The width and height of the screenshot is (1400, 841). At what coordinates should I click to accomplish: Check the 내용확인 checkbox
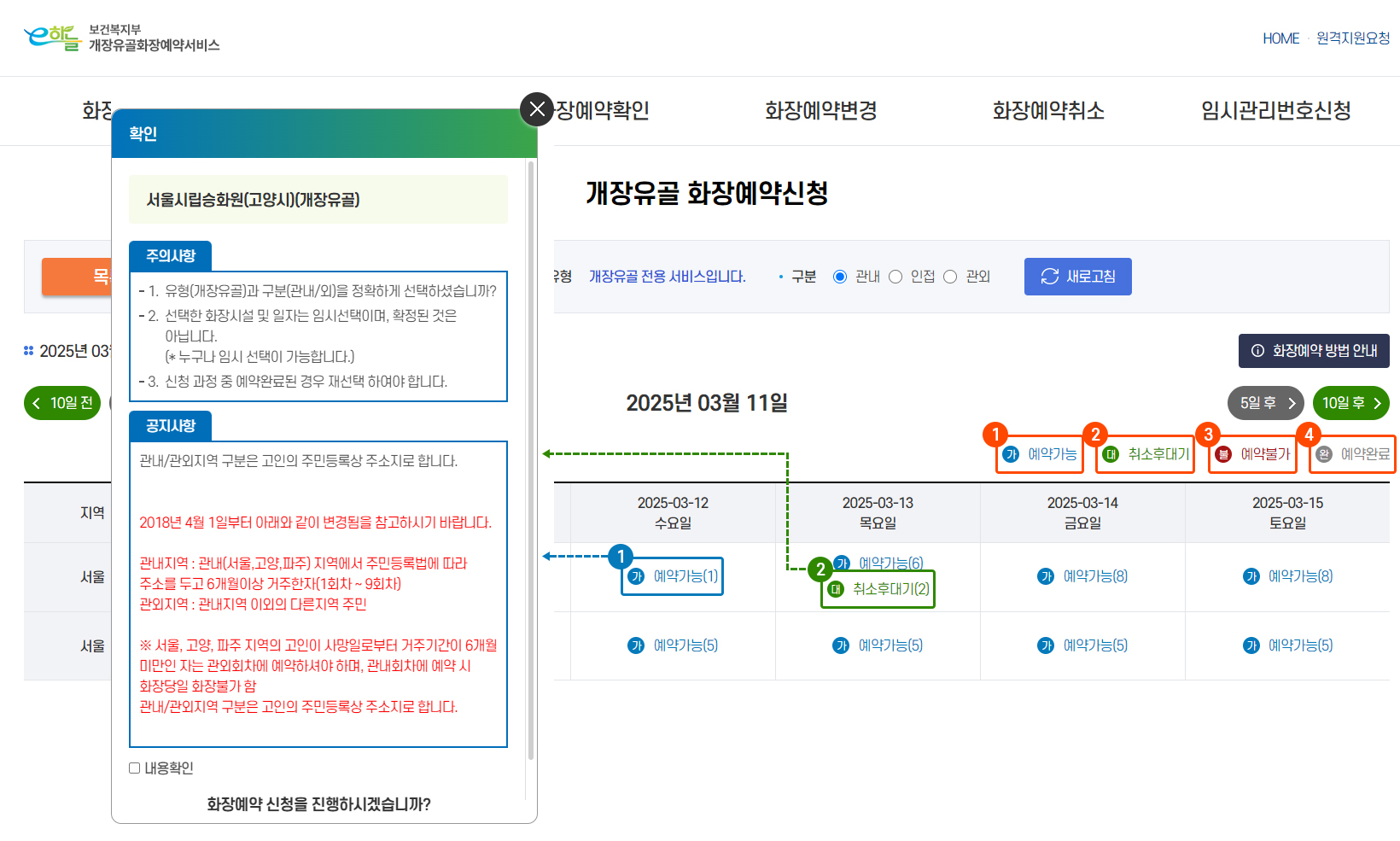coord(134,768)
